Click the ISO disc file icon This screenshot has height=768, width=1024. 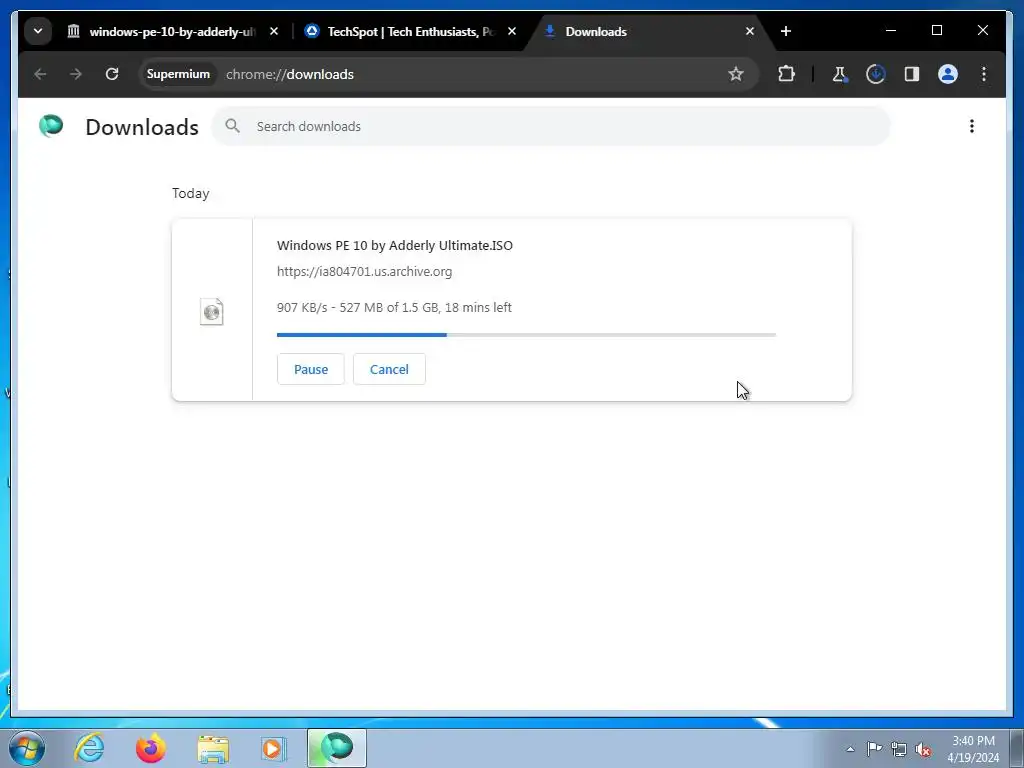[212, 312]
